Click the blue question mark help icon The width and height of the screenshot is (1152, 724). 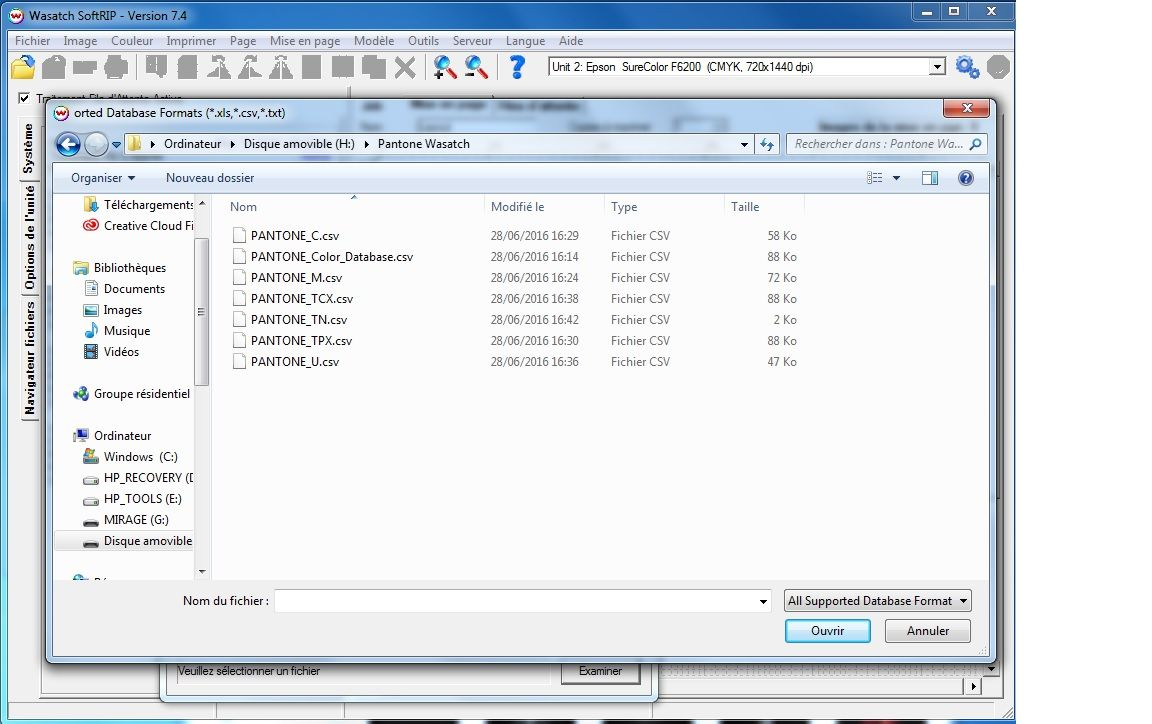(517, 67)
